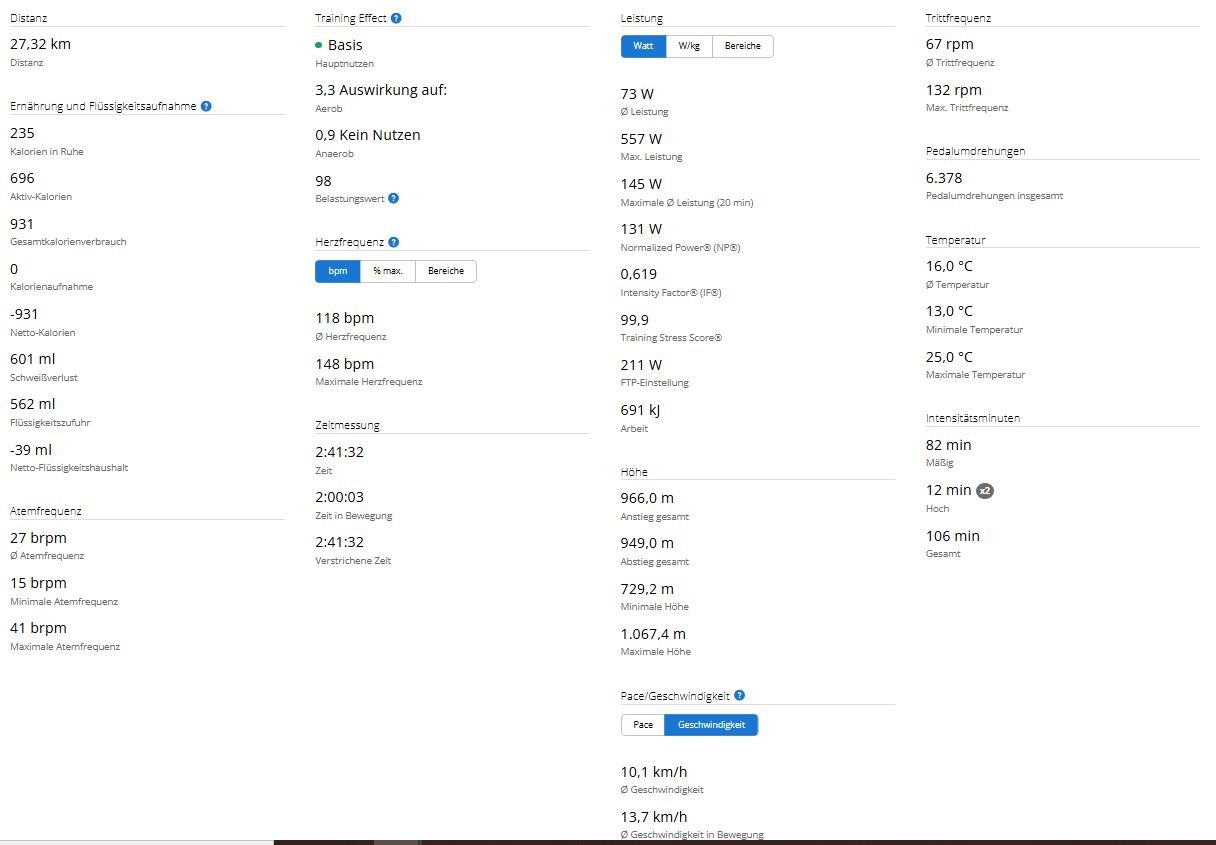Click the x2 badge beside 12 min
Image resolution: width=1216 pixels, height=845 pixels.
(x=985, y=491)
